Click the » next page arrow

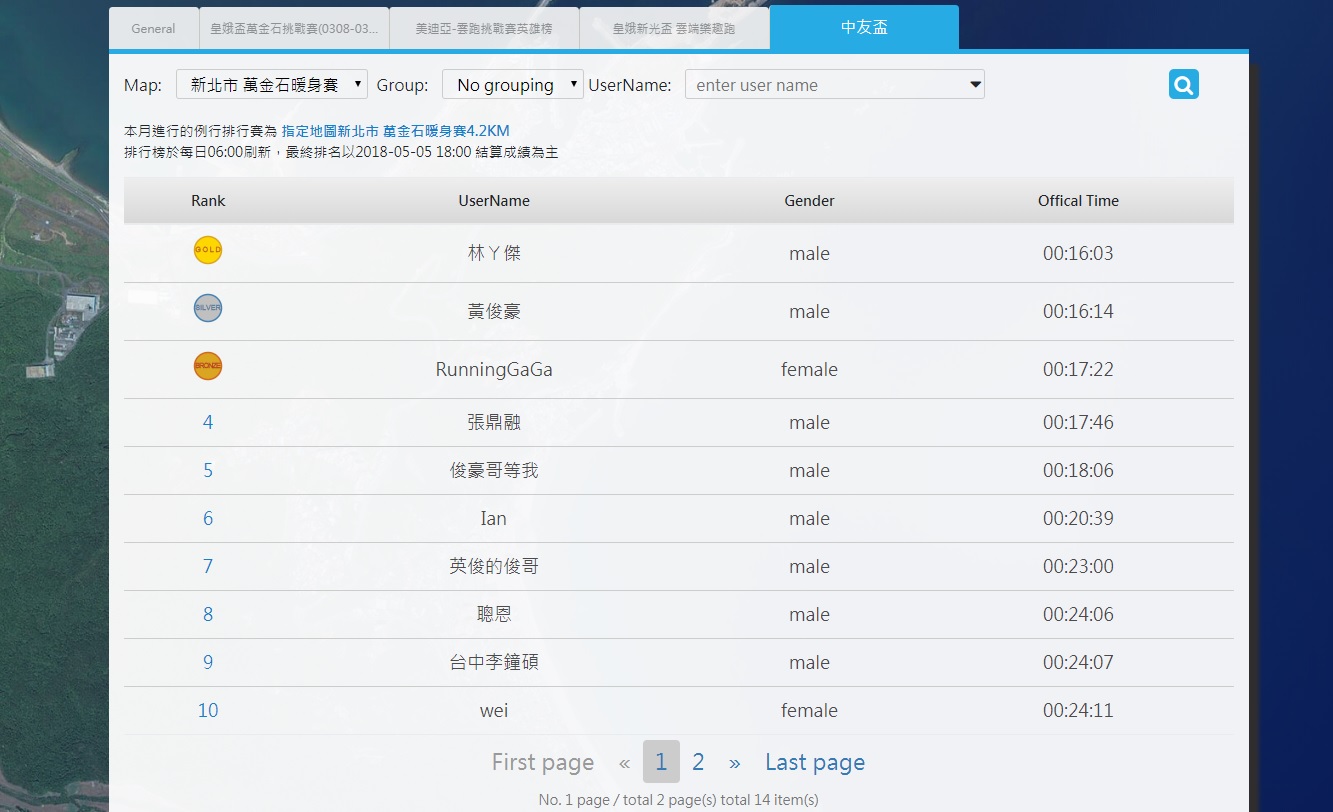pos(735,763)
